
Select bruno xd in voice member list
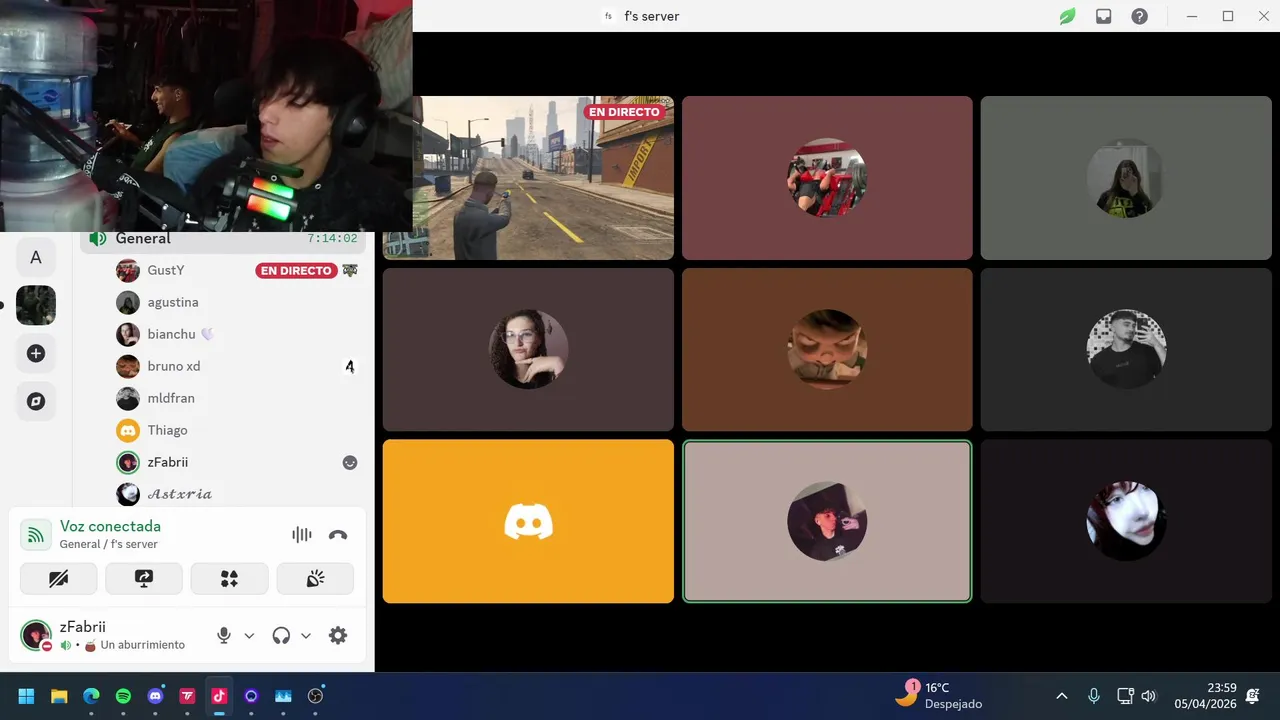coord(237,366)
